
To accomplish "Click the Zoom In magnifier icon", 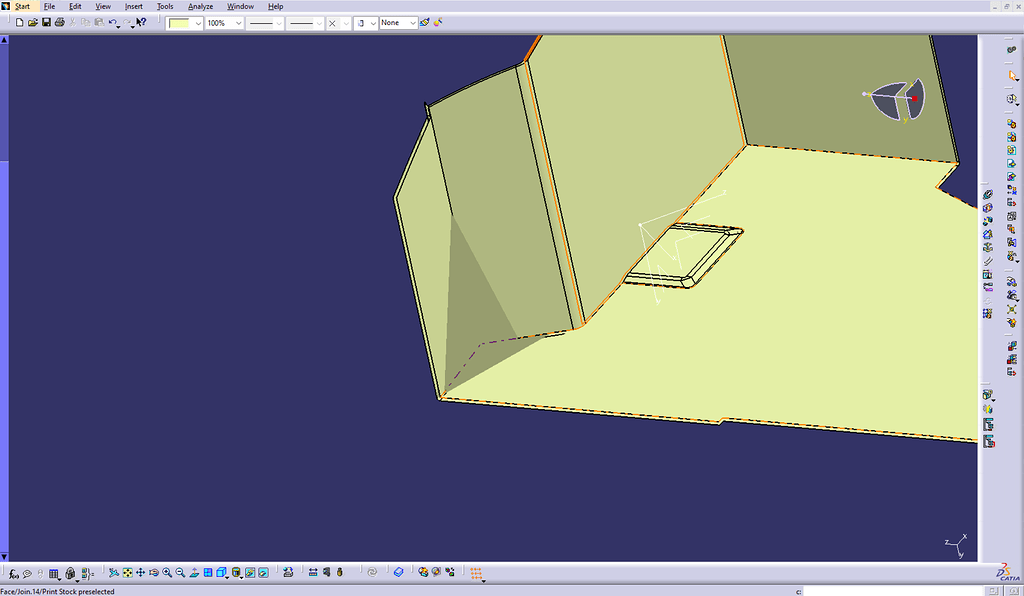I will (167, 573).
